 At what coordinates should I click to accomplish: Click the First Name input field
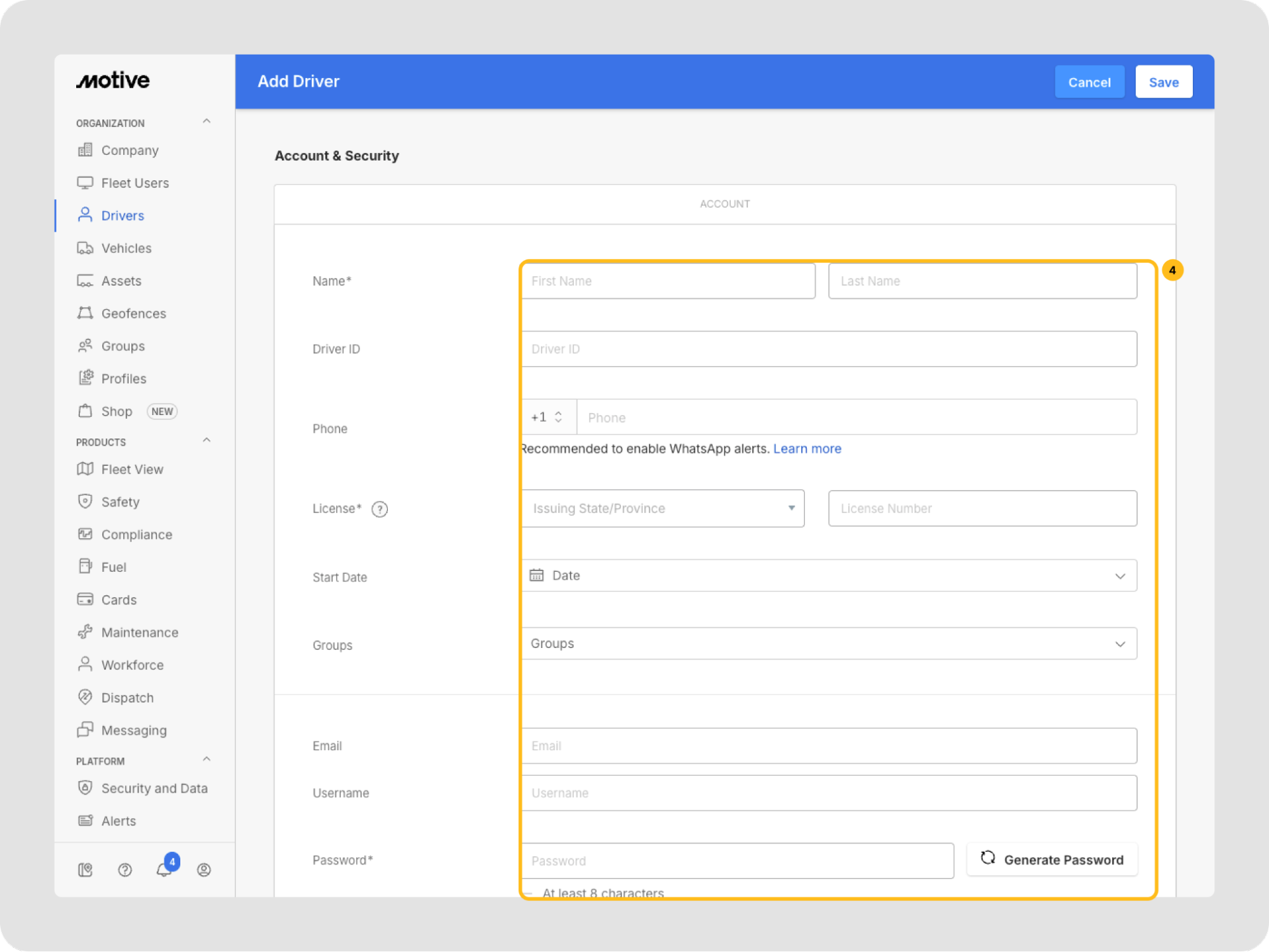668,281
